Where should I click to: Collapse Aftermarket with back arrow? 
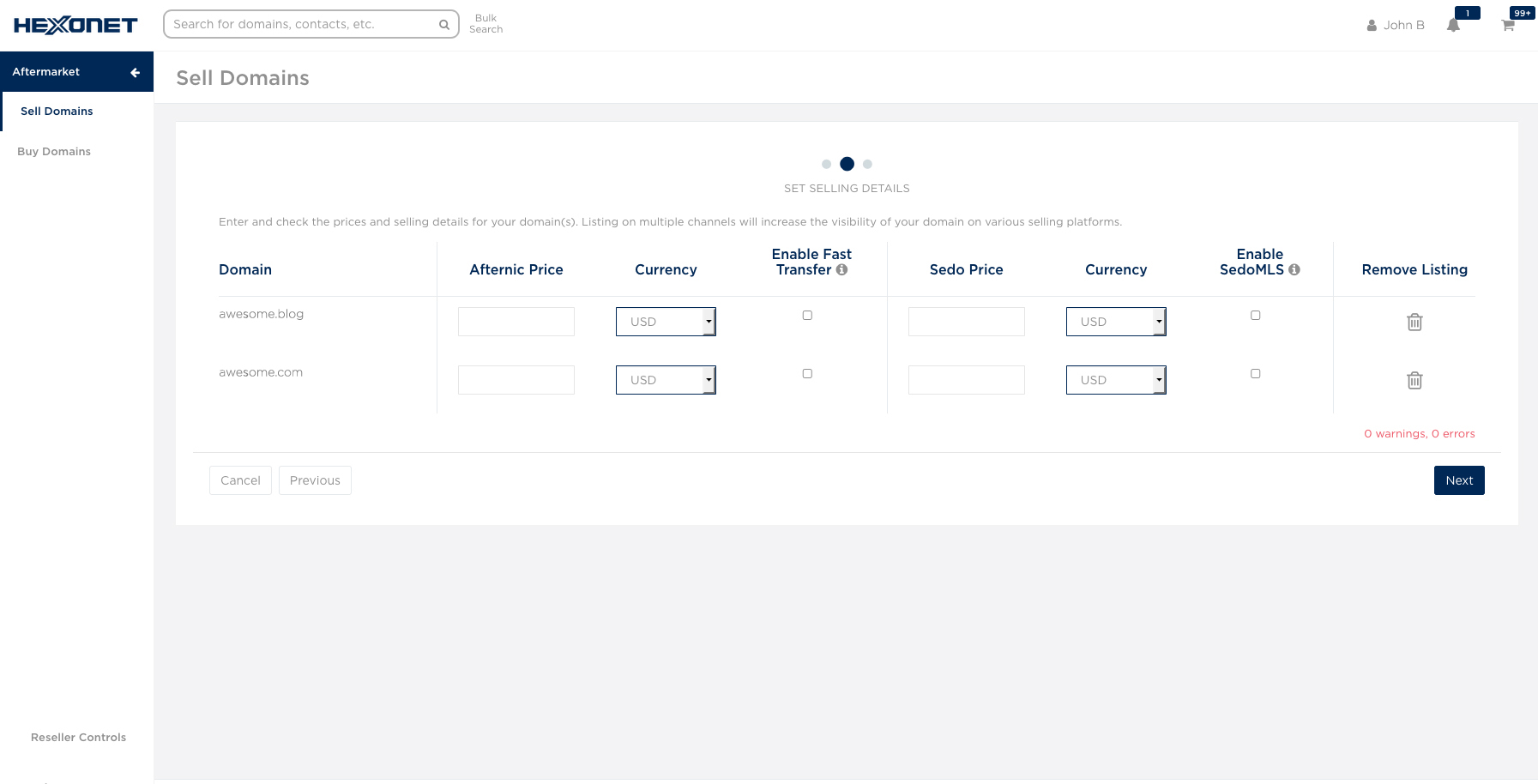click(135, 72)
